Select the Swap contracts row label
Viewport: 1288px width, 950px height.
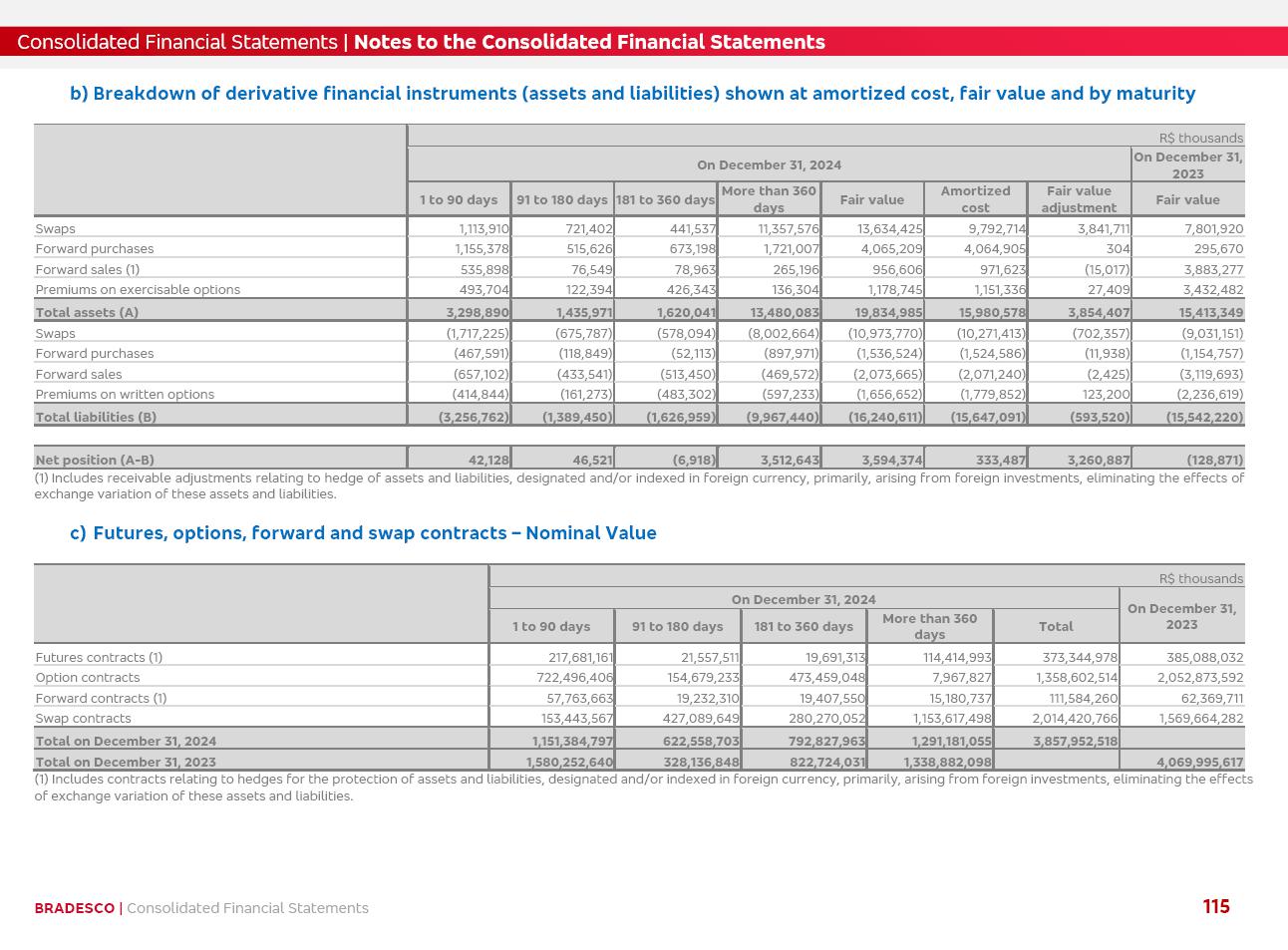coord(83,719)
